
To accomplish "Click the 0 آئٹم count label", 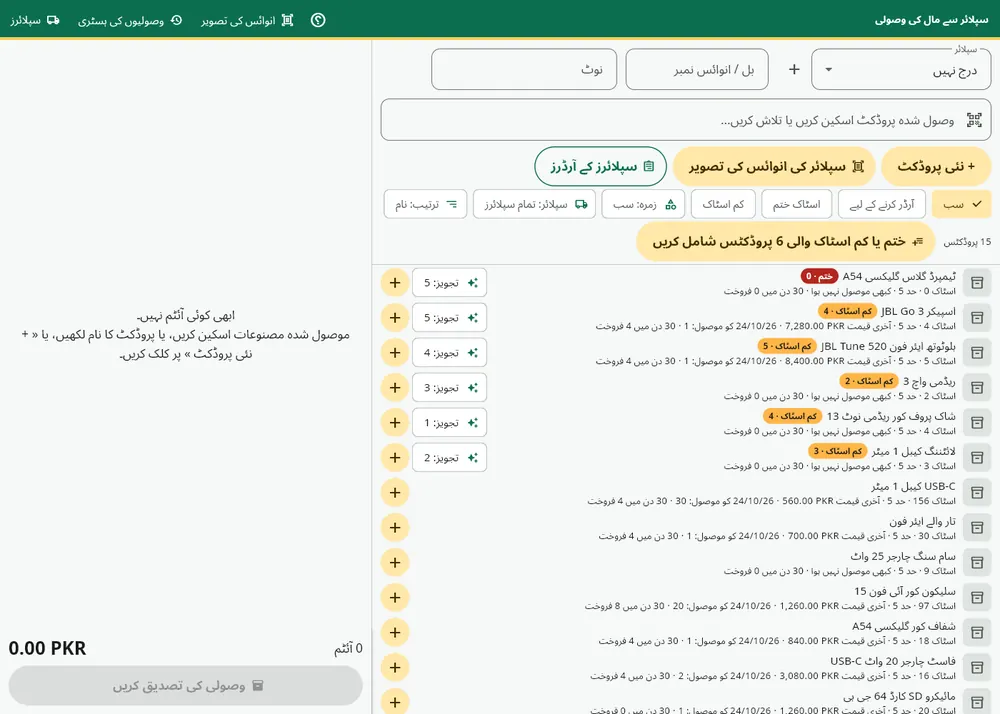I will pos(348,648).
